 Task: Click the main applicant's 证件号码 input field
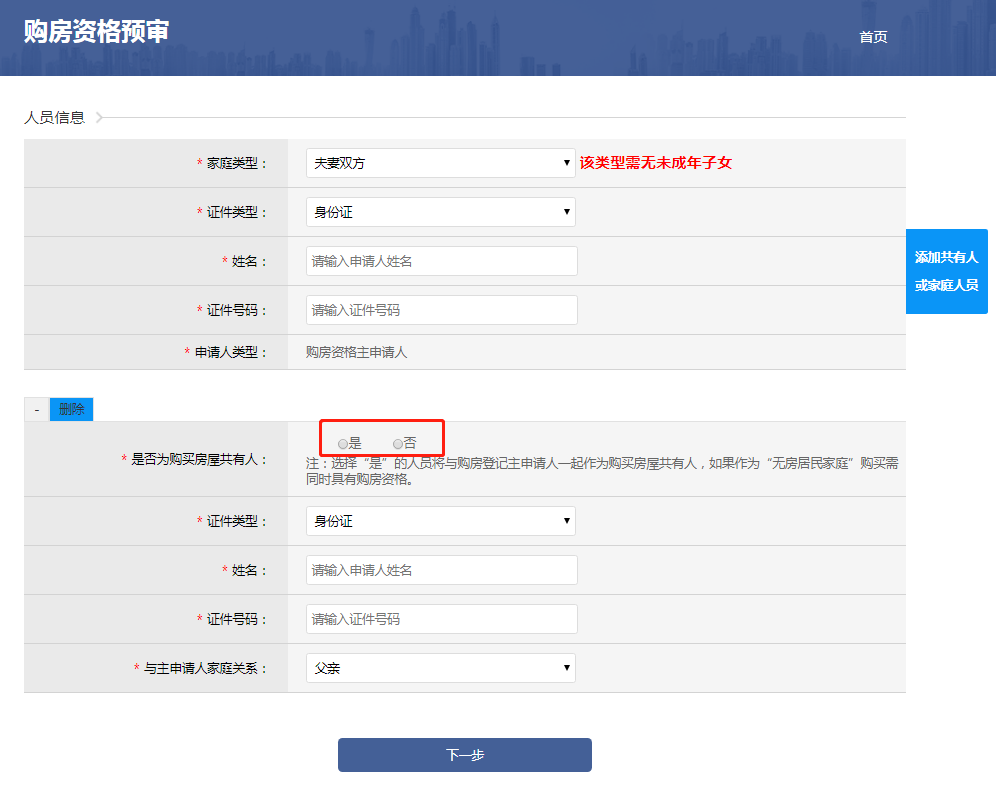(441, 310)
